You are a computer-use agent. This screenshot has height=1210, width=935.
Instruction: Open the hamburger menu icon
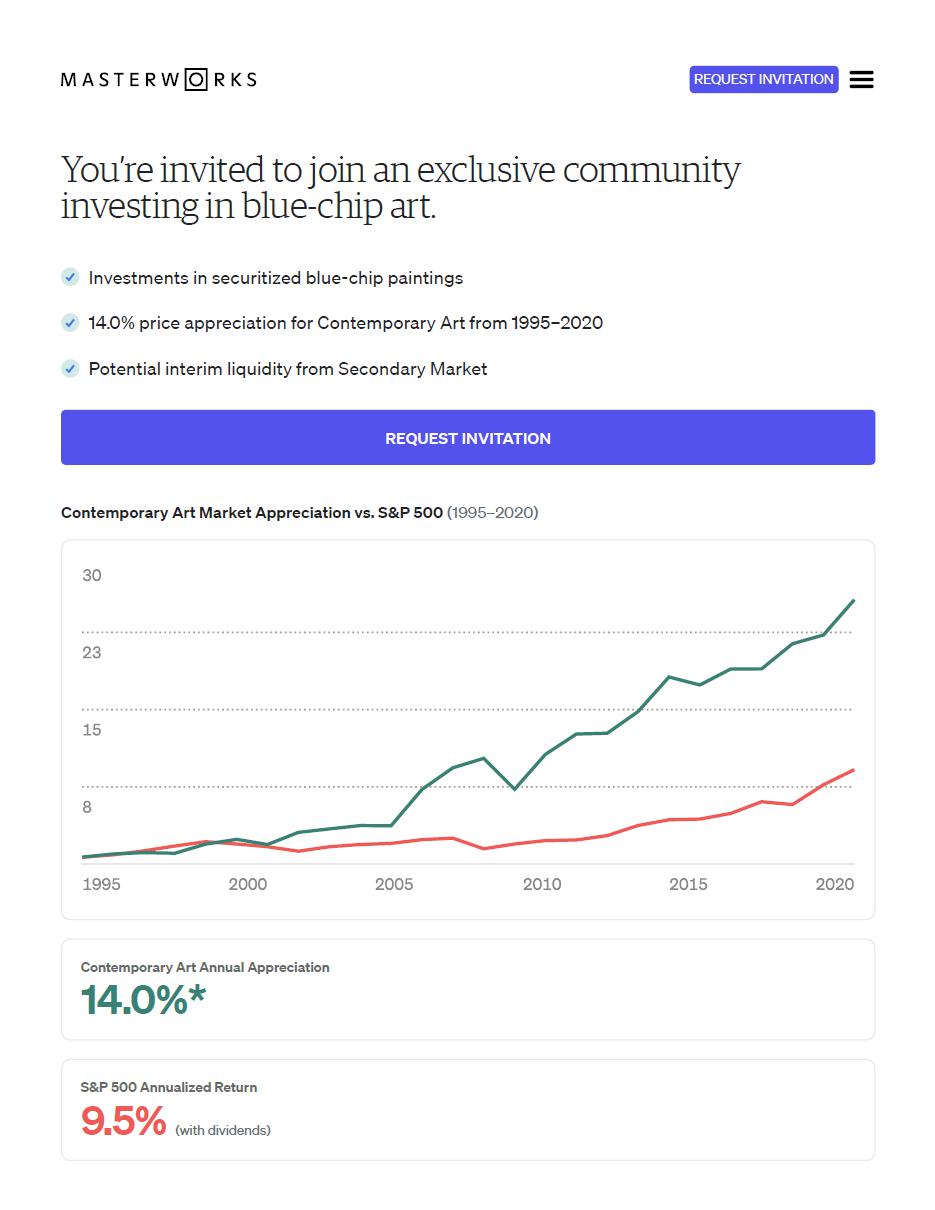[x=861, y=80]
